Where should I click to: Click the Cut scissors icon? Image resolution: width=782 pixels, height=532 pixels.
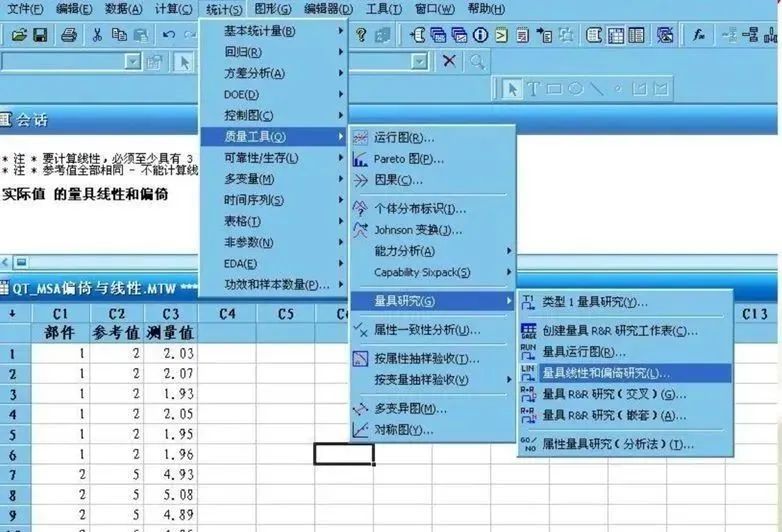coord(97,35)
